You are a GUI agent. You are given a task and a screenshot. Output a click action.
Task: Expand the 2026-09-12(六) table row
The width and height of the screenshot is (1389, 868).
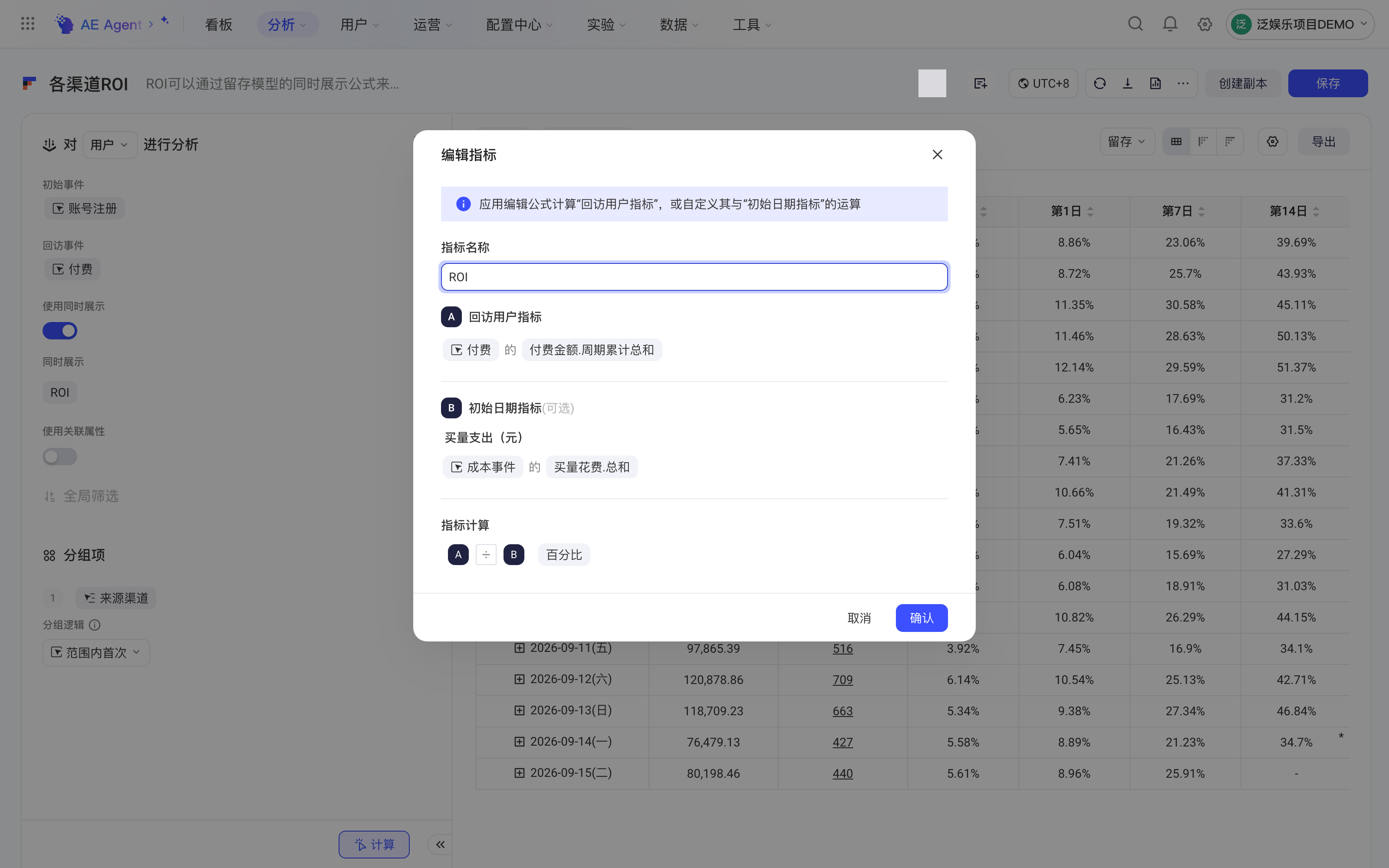pos(520,679)
